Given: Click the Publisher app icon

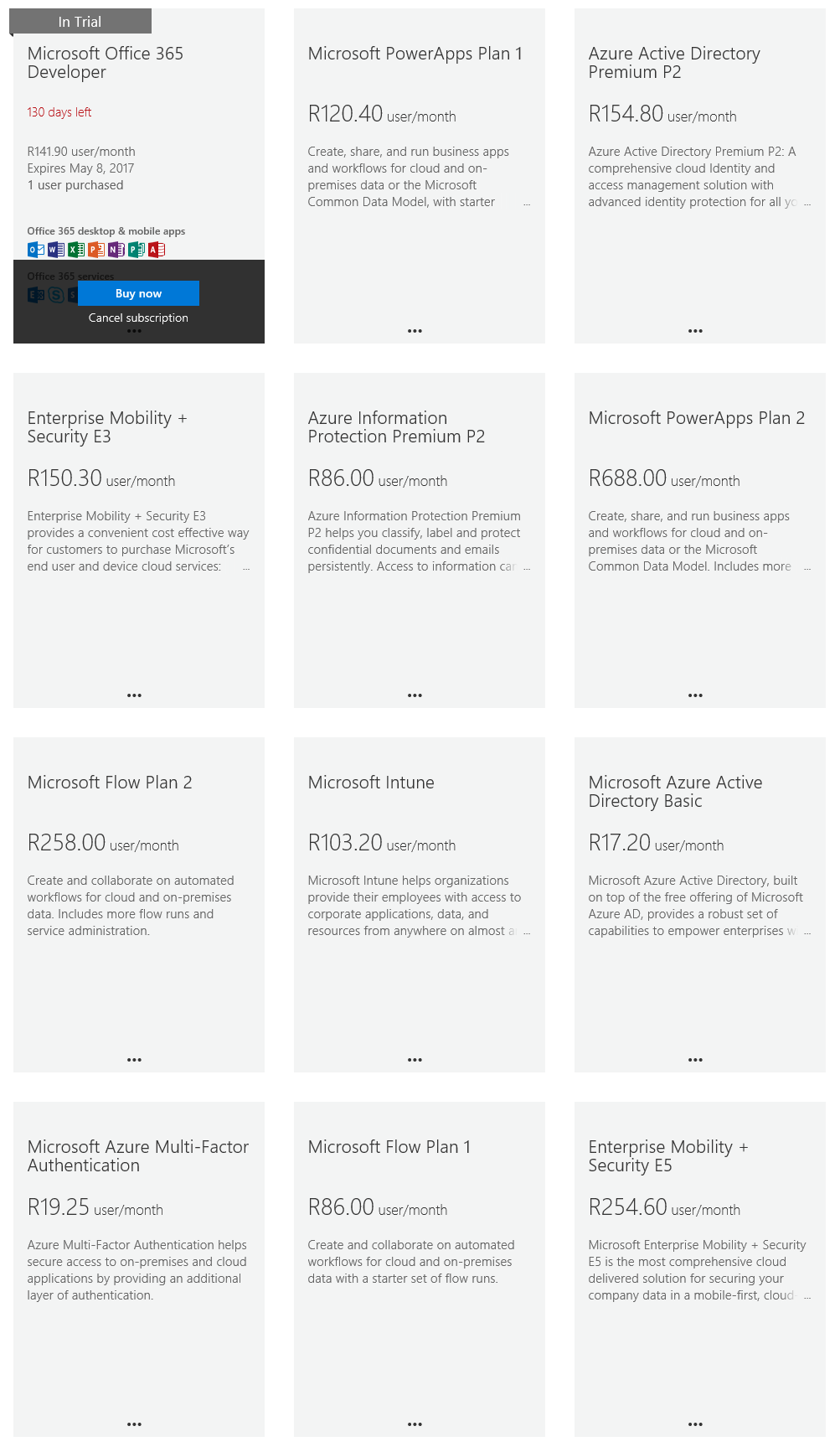Looking at the screenshot, I should click(x=135, y=249).
